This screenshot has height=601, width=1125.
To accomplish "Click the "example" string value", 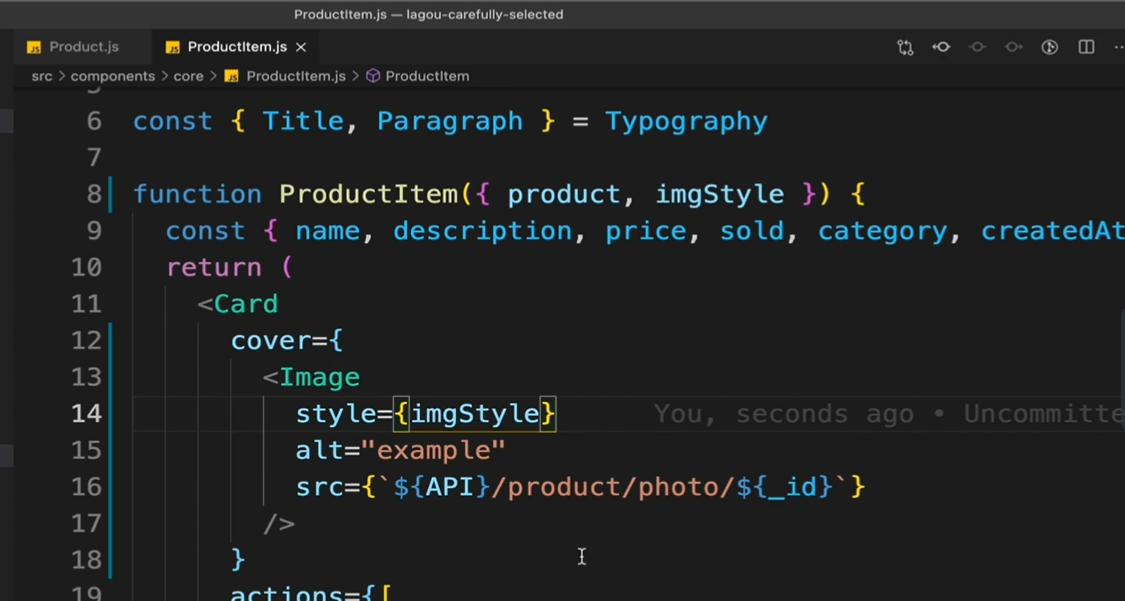I will click(433, 450).
